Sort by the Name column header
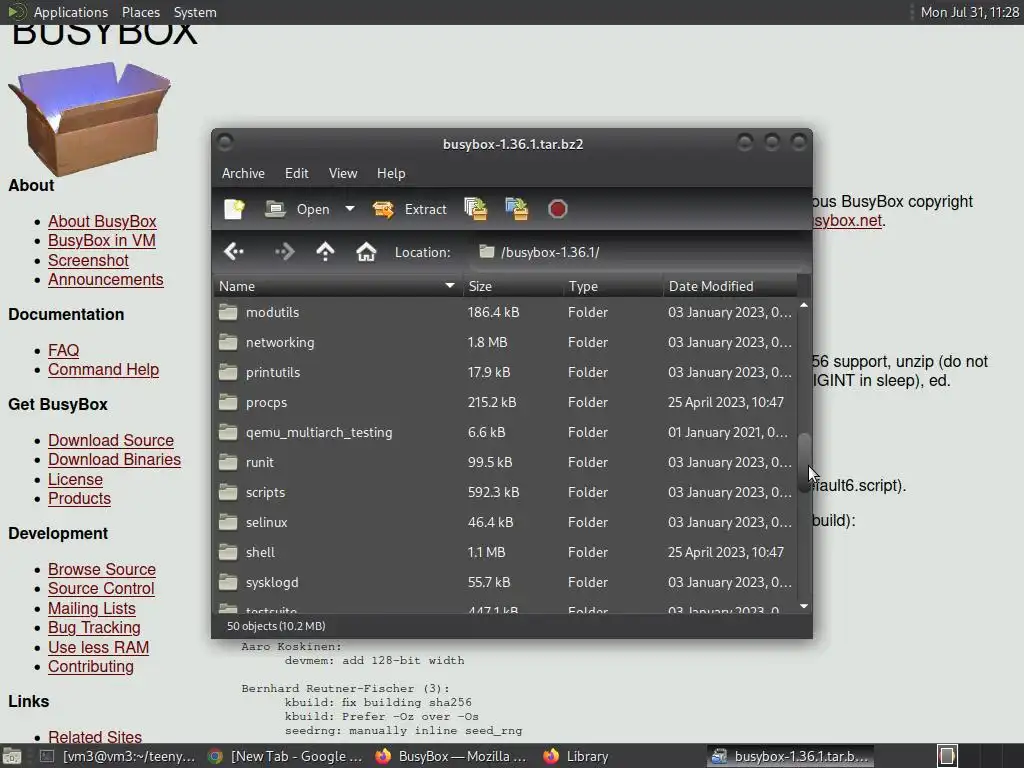Viewport: 1024px width, 768px height. click(x=338, y=286)
